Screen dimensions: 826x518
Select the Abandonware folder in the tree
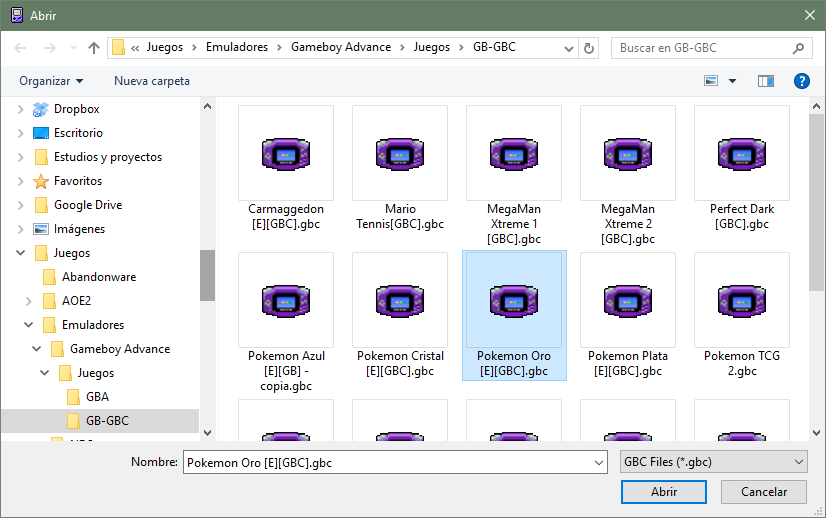point(99,277)
